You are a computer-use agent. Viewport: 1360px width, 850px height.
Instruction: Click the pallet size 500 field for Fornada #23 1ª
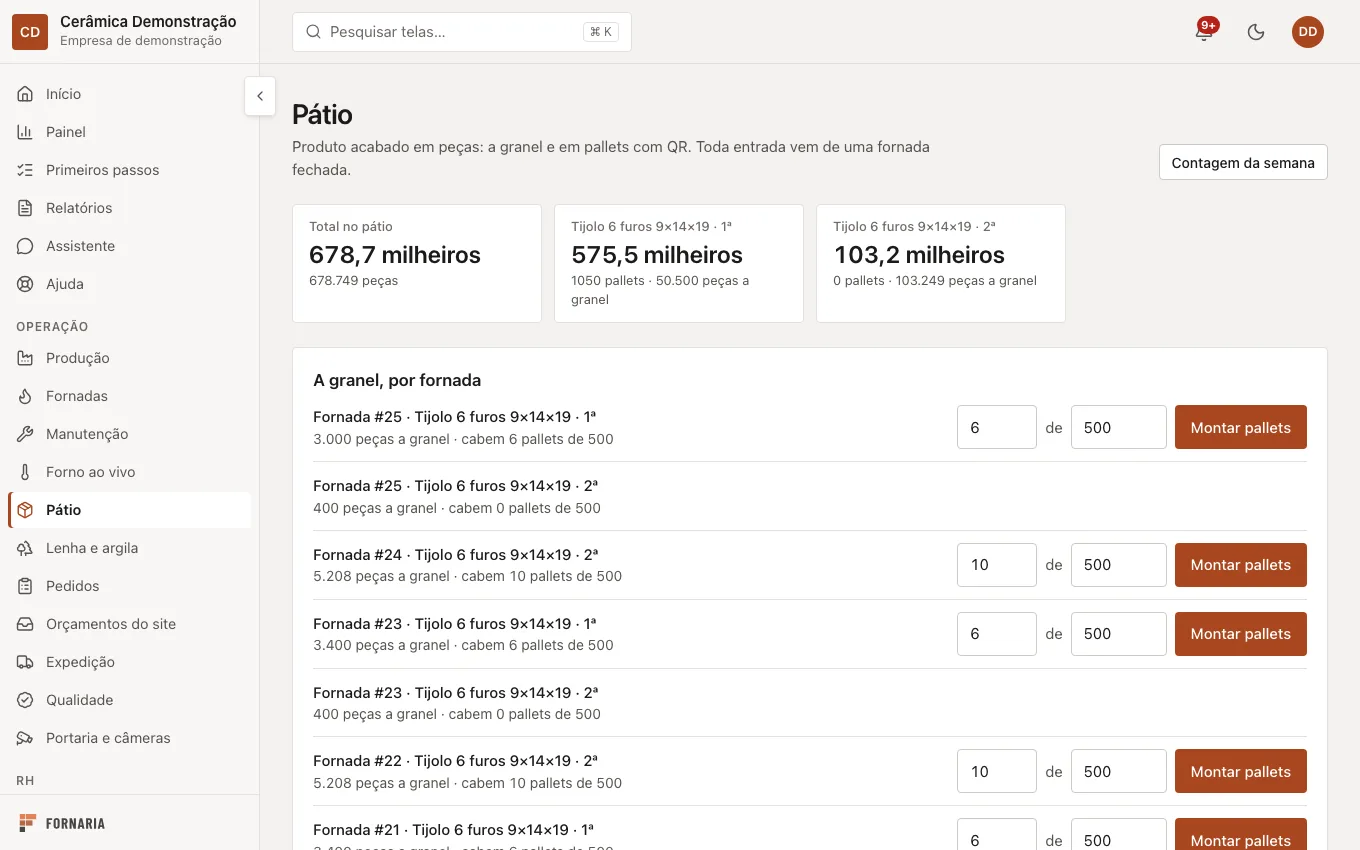pos(1119,634)
